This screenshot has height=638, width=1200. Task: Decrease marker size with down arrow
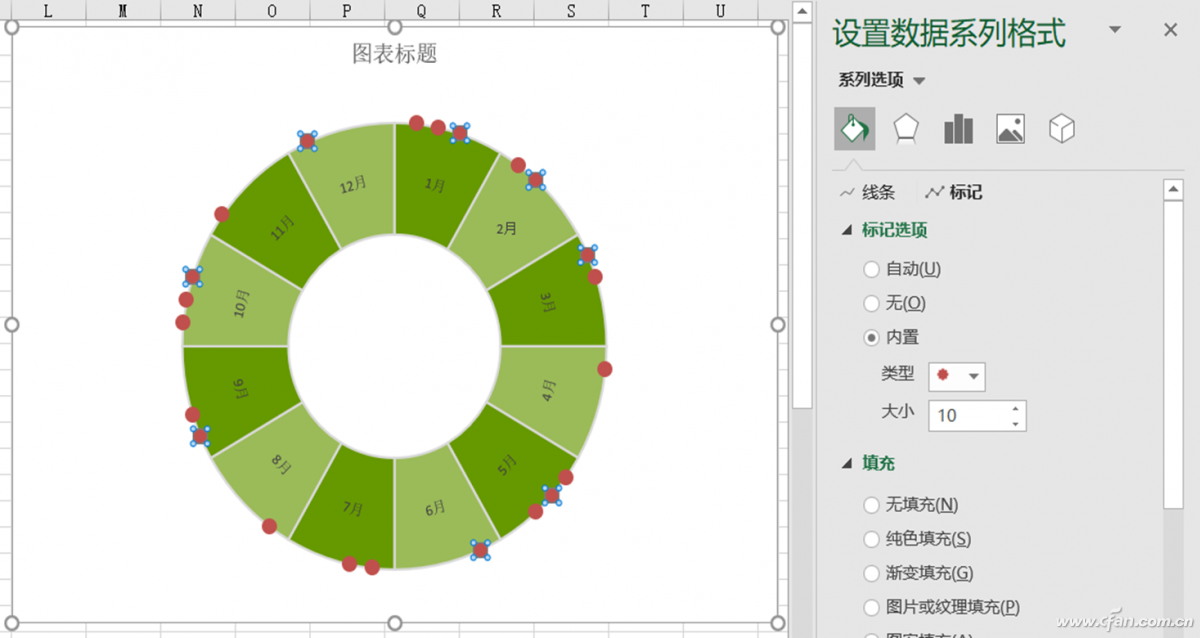(x=1016, y=423)
